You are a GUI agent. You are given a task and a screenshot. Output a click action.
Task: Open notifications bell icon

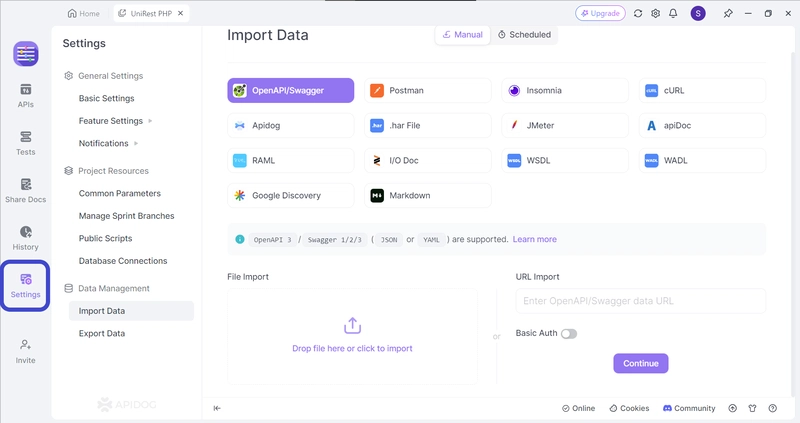673,13
